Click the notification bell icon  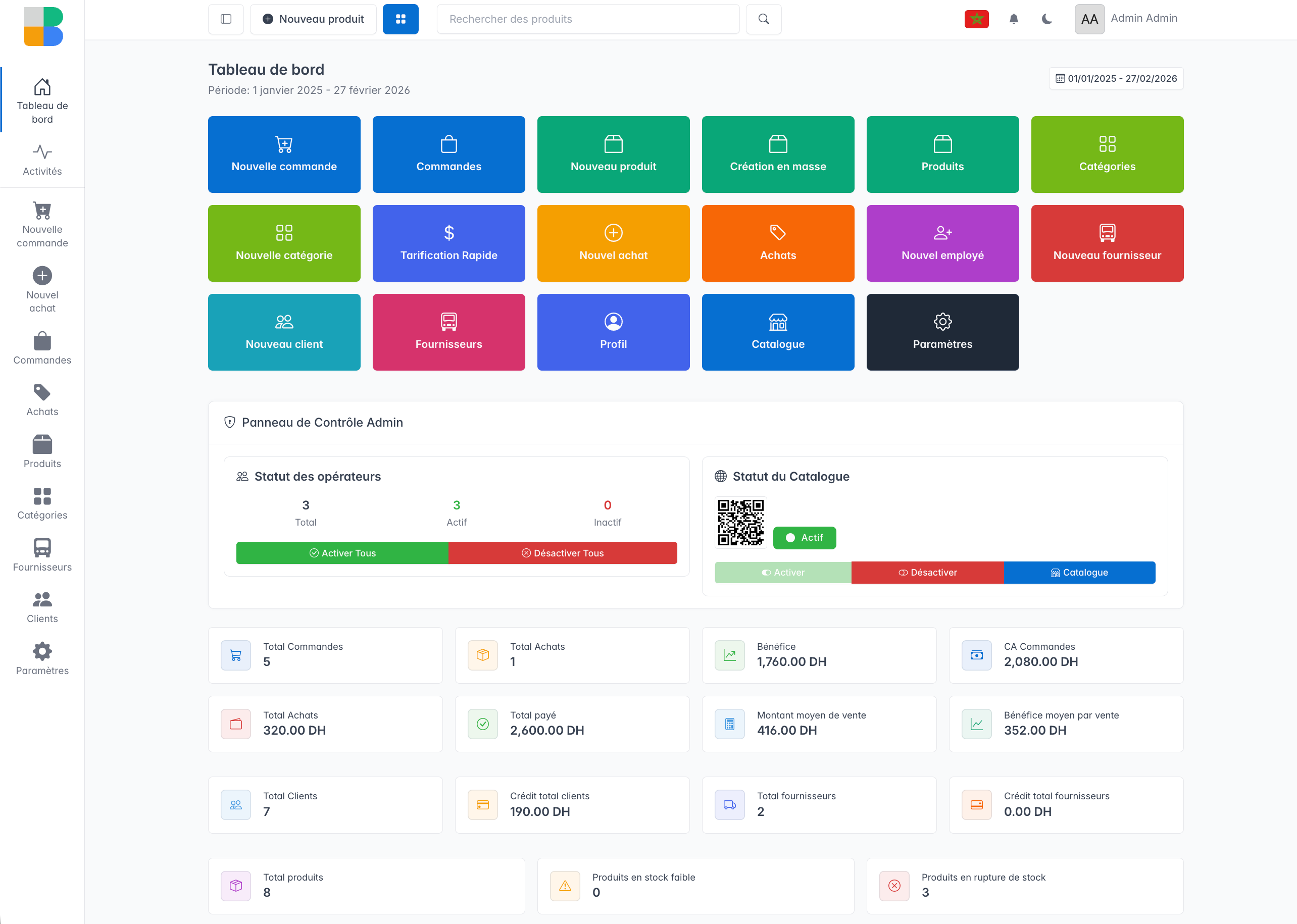click(x=1013, y=19)
